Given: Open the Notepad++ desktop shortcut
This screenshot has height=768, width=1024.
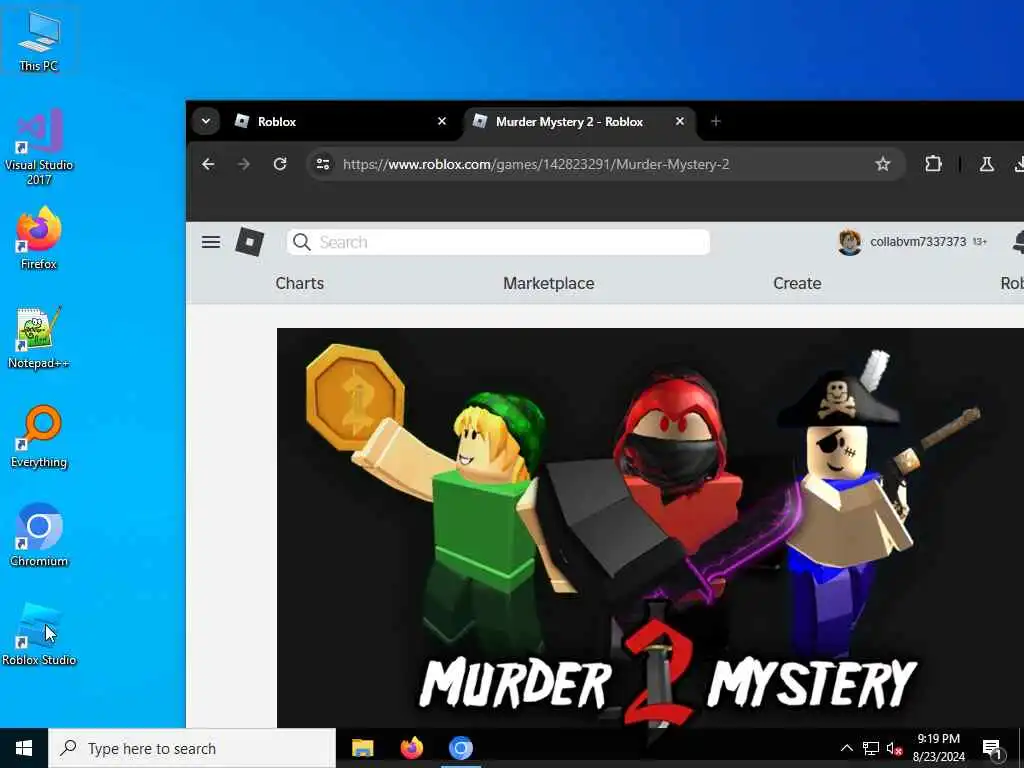Looking at the screenshot, I should 39,338.
